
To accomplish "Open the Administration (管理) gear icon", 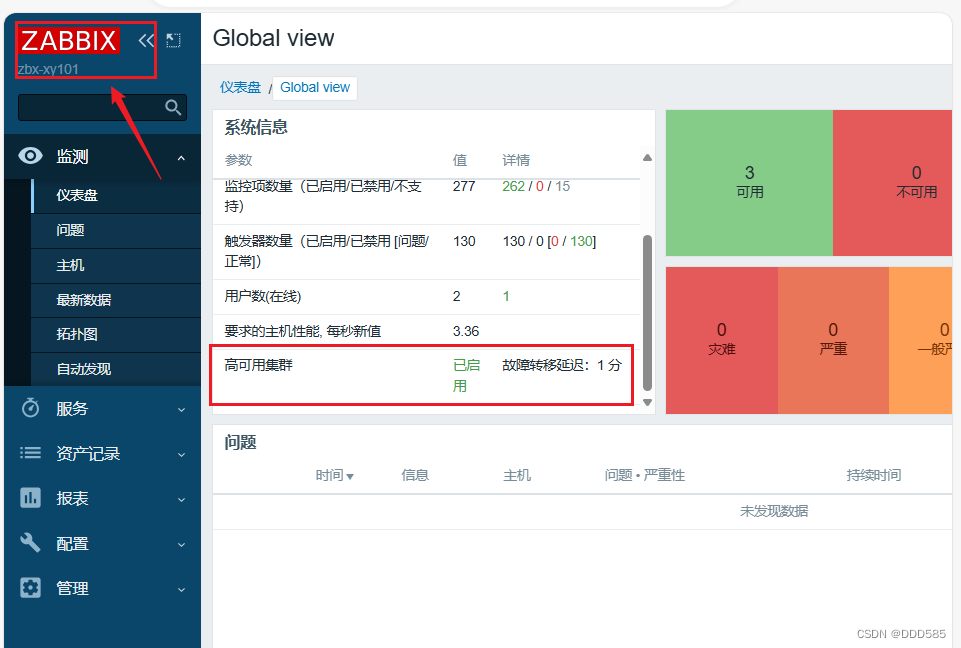I will [29, 589].
